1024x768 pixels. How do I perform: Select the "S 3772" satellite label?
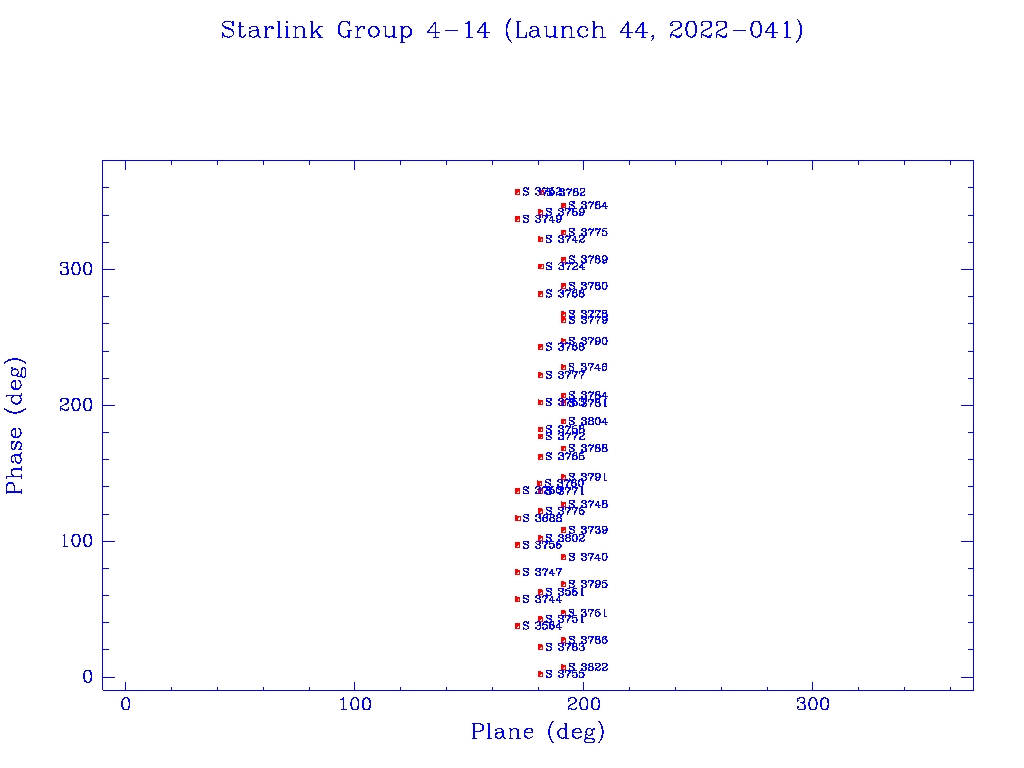click(565, 436)
